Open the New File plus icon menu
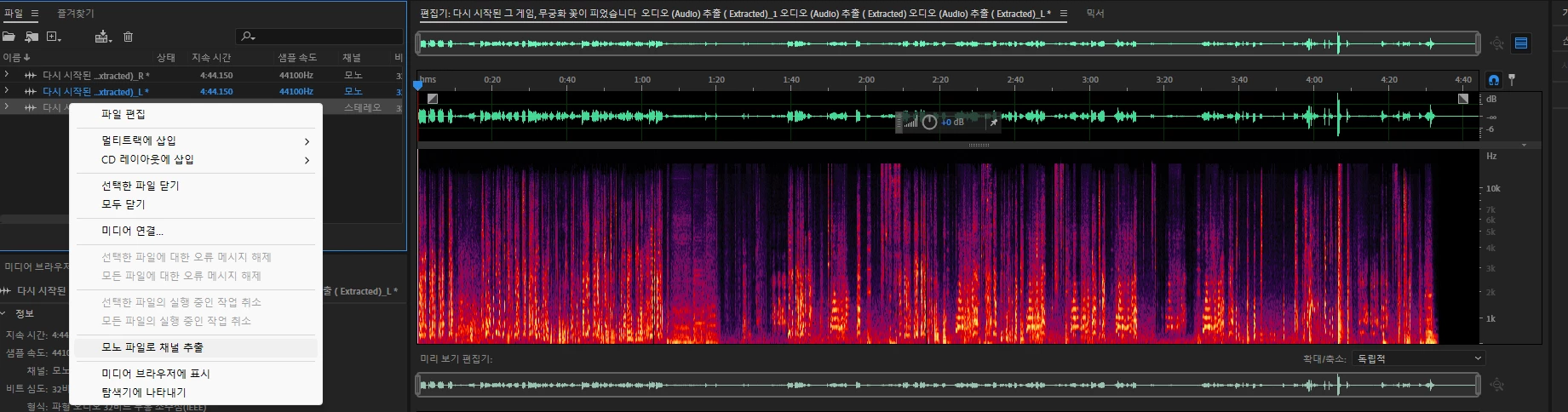This screenshot has width=1568, height=412. (54, 37)
